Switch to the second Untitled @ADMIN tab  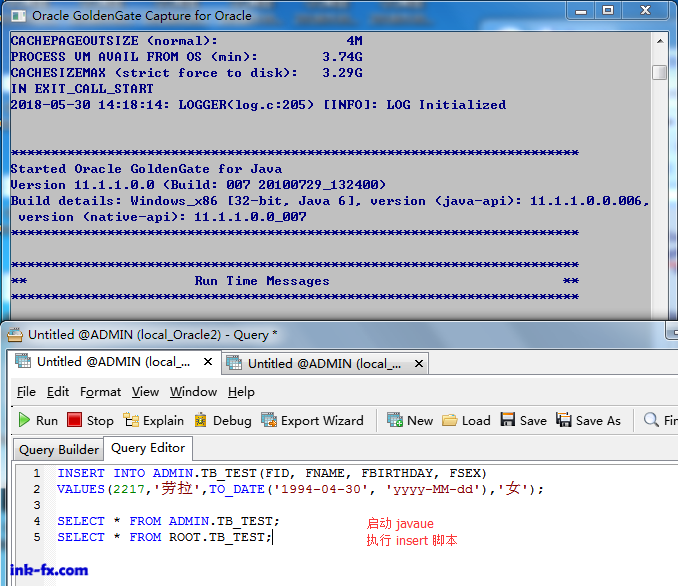(324, 363)
